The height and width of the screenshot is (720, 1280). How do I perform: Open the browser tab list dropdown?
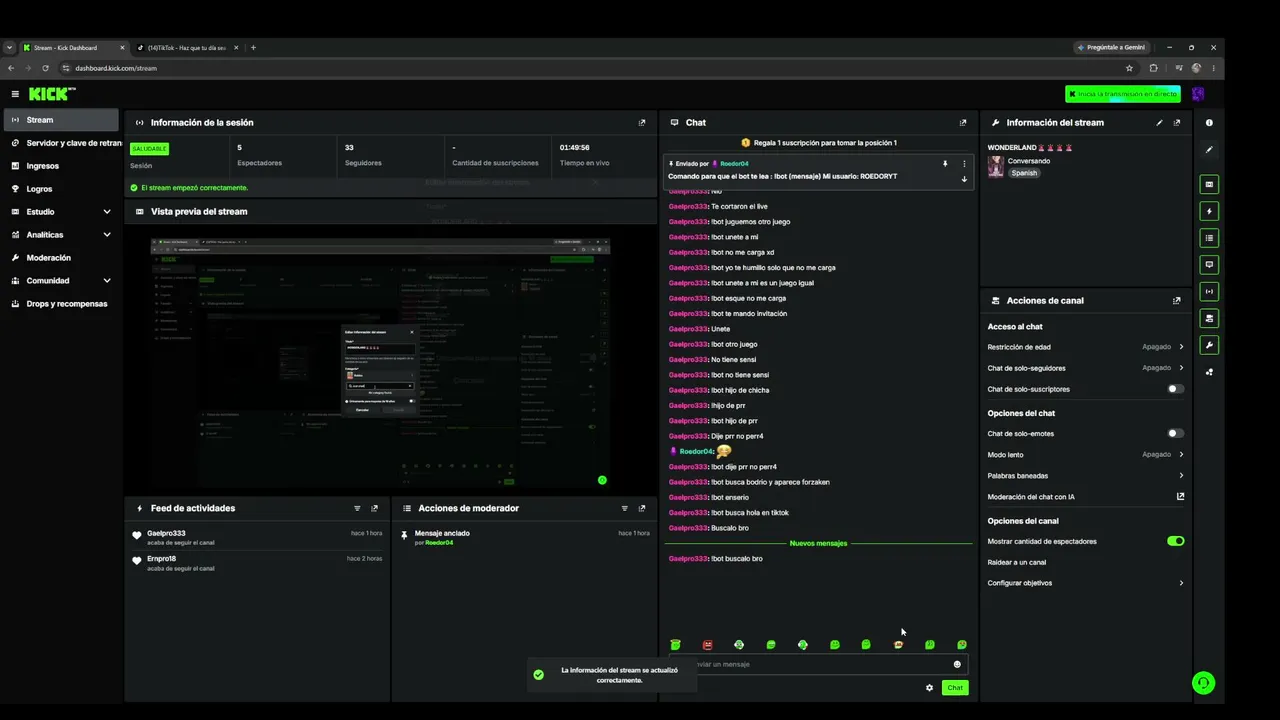tap(10, 47)
